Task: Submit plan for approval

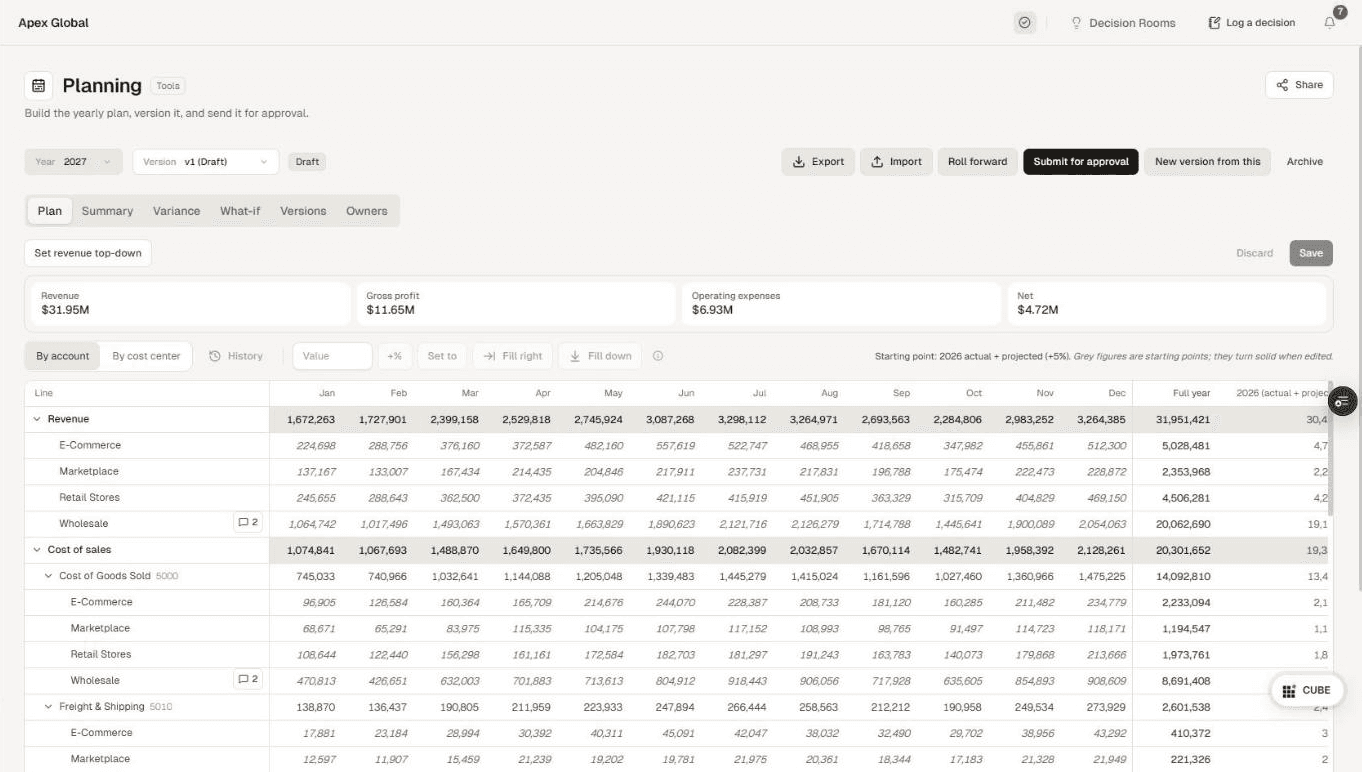Action: tap(1080, 161)
